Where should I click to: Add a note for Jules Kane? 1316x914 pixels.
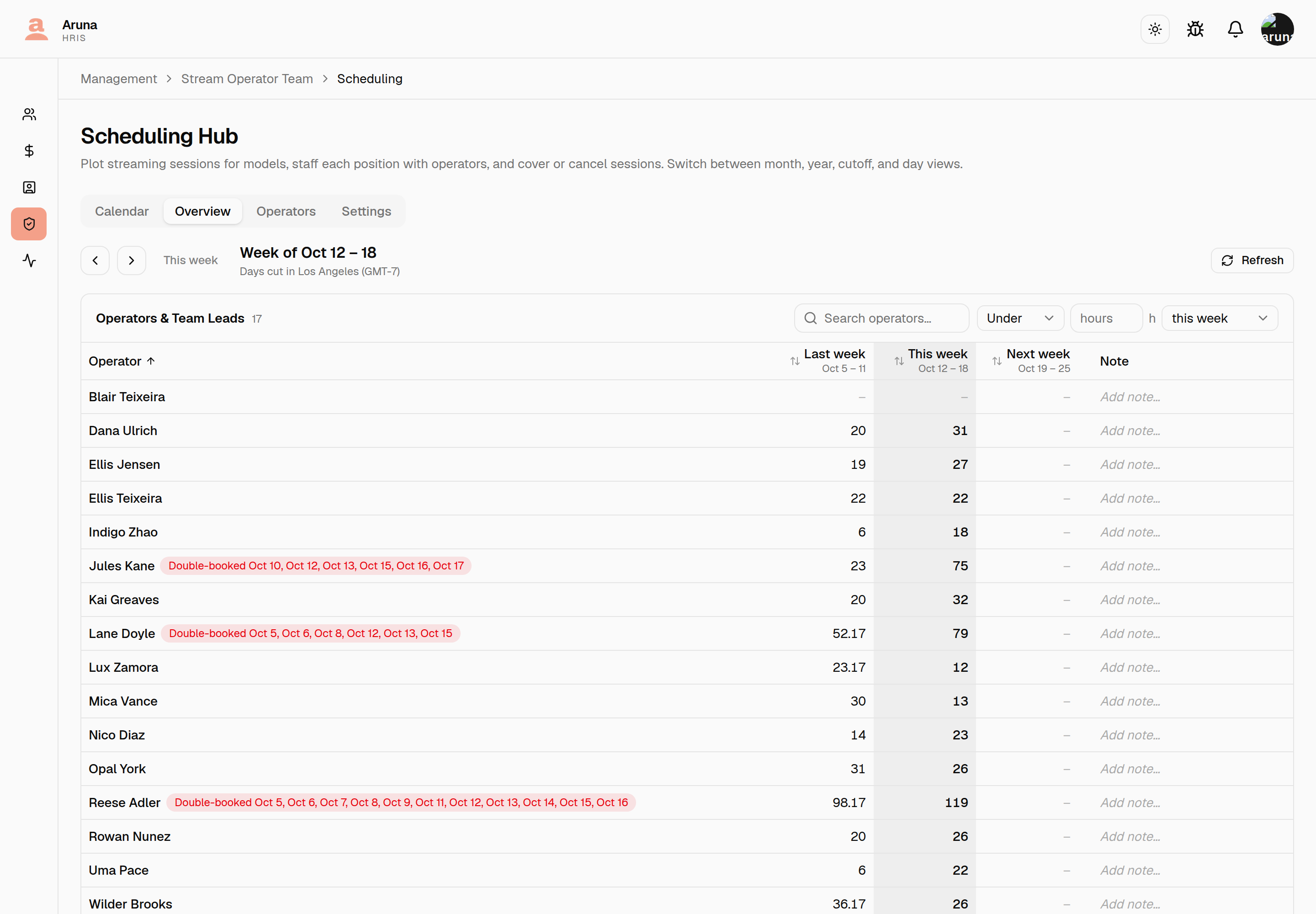[1130, 566]
